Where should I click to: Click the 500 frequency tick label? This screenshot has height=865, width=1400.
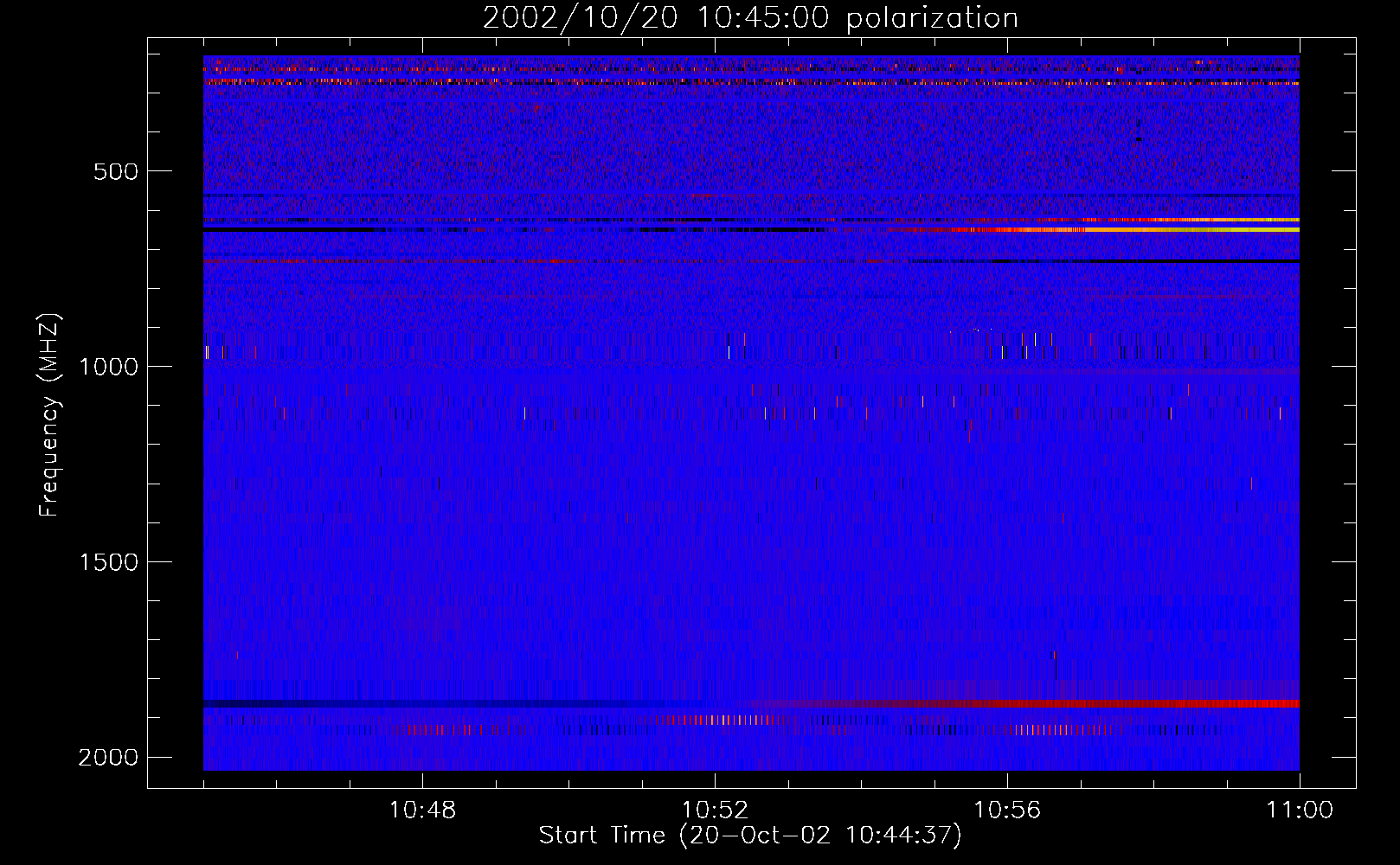tap(116, 171)
